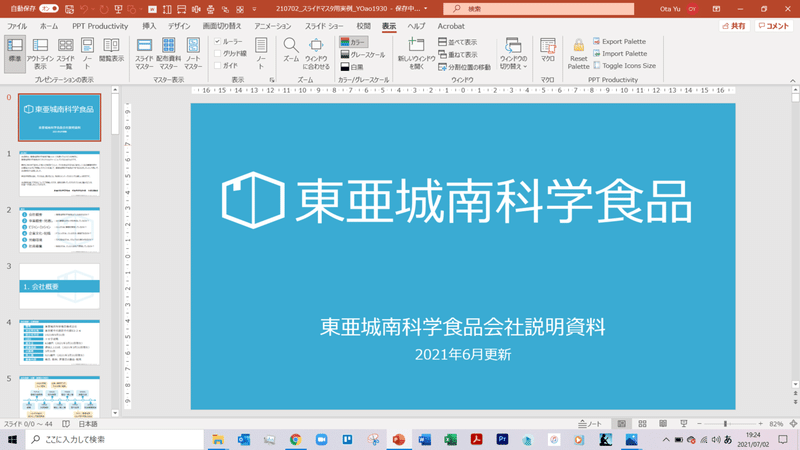Image resolution: width=800 pixels, height=450 pixels.
Task: Fit slide to window icon in status bar
Action: pos(793,424)
